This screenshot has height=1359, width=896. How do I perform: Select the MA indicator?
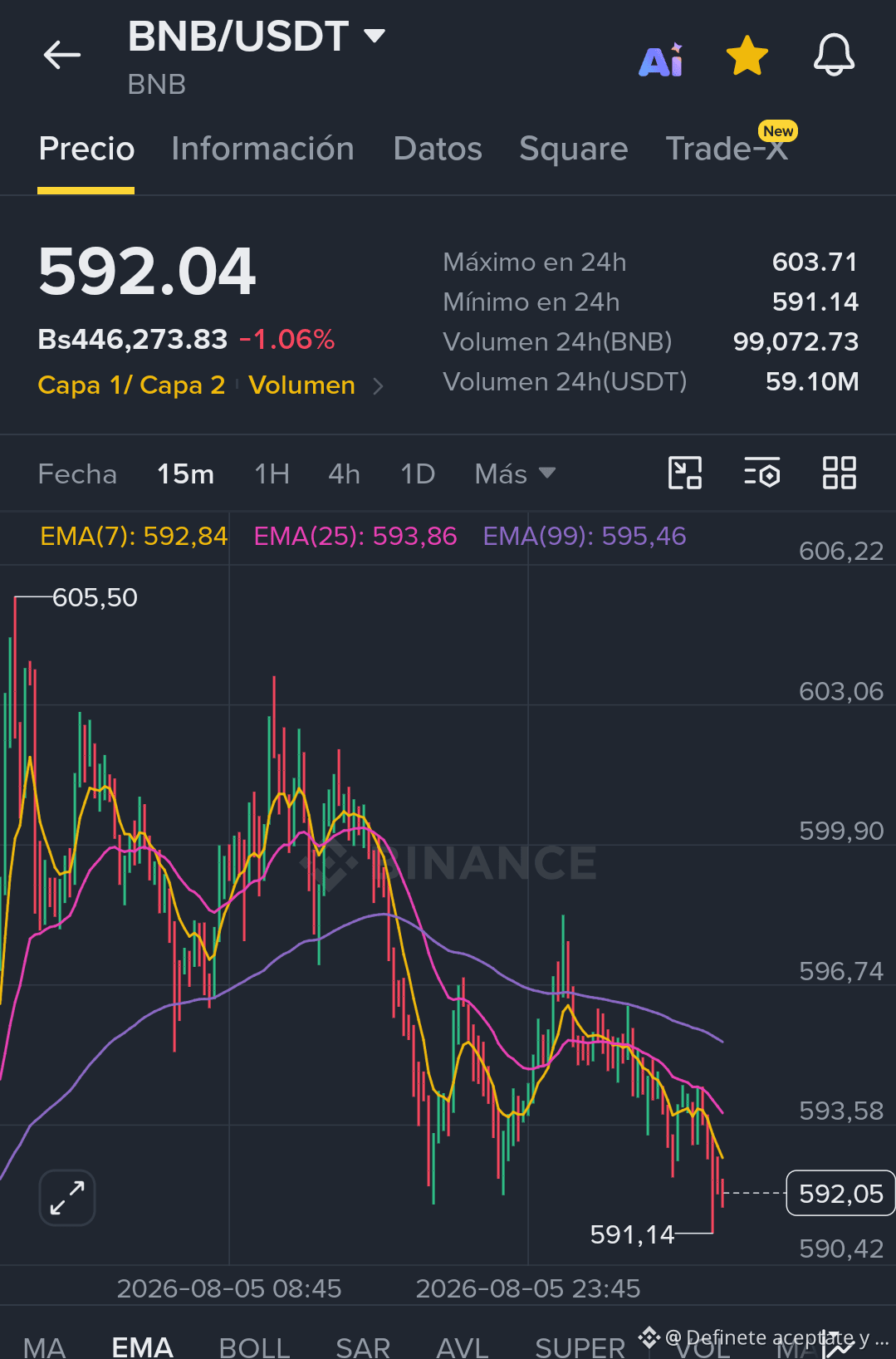coord(44,1346)
